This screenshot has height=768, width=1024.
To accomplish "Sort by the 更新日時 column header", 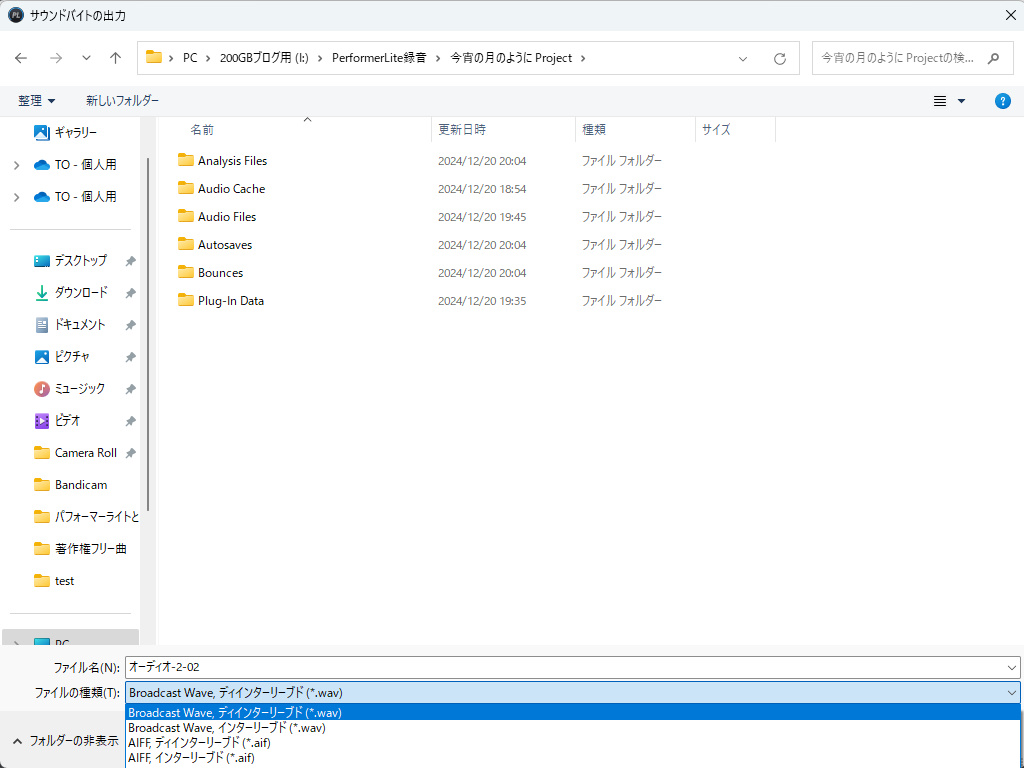I will point(462,130).
